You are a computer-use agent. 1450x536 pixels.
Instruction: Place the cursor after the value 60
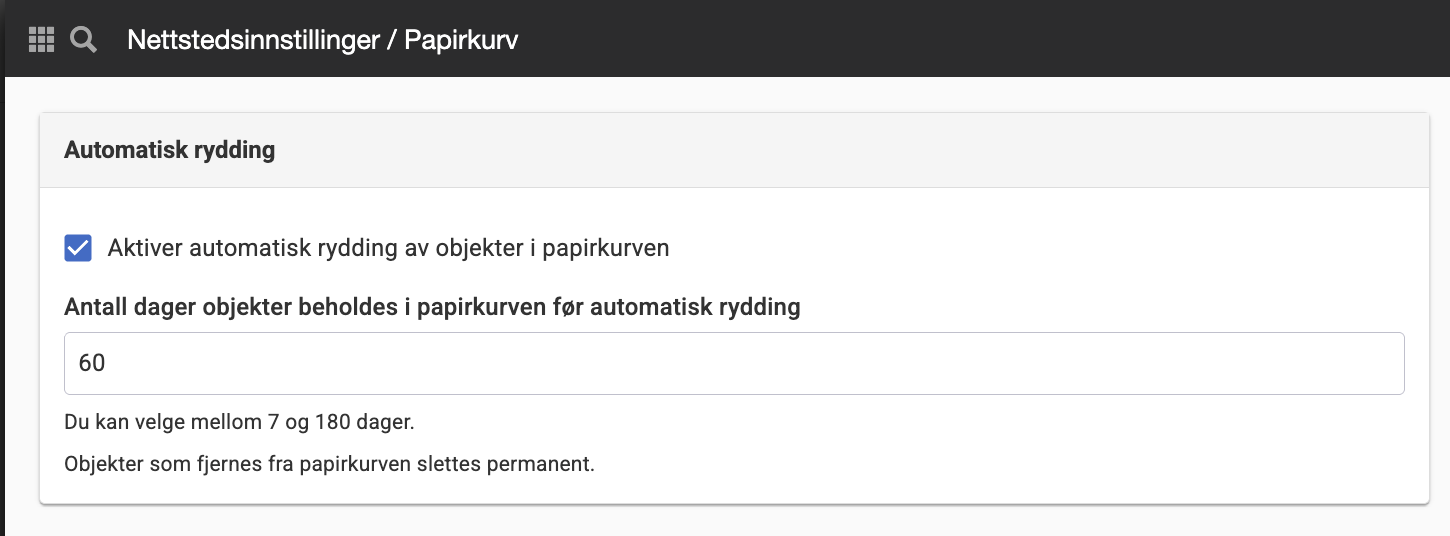tap(108, 363)
